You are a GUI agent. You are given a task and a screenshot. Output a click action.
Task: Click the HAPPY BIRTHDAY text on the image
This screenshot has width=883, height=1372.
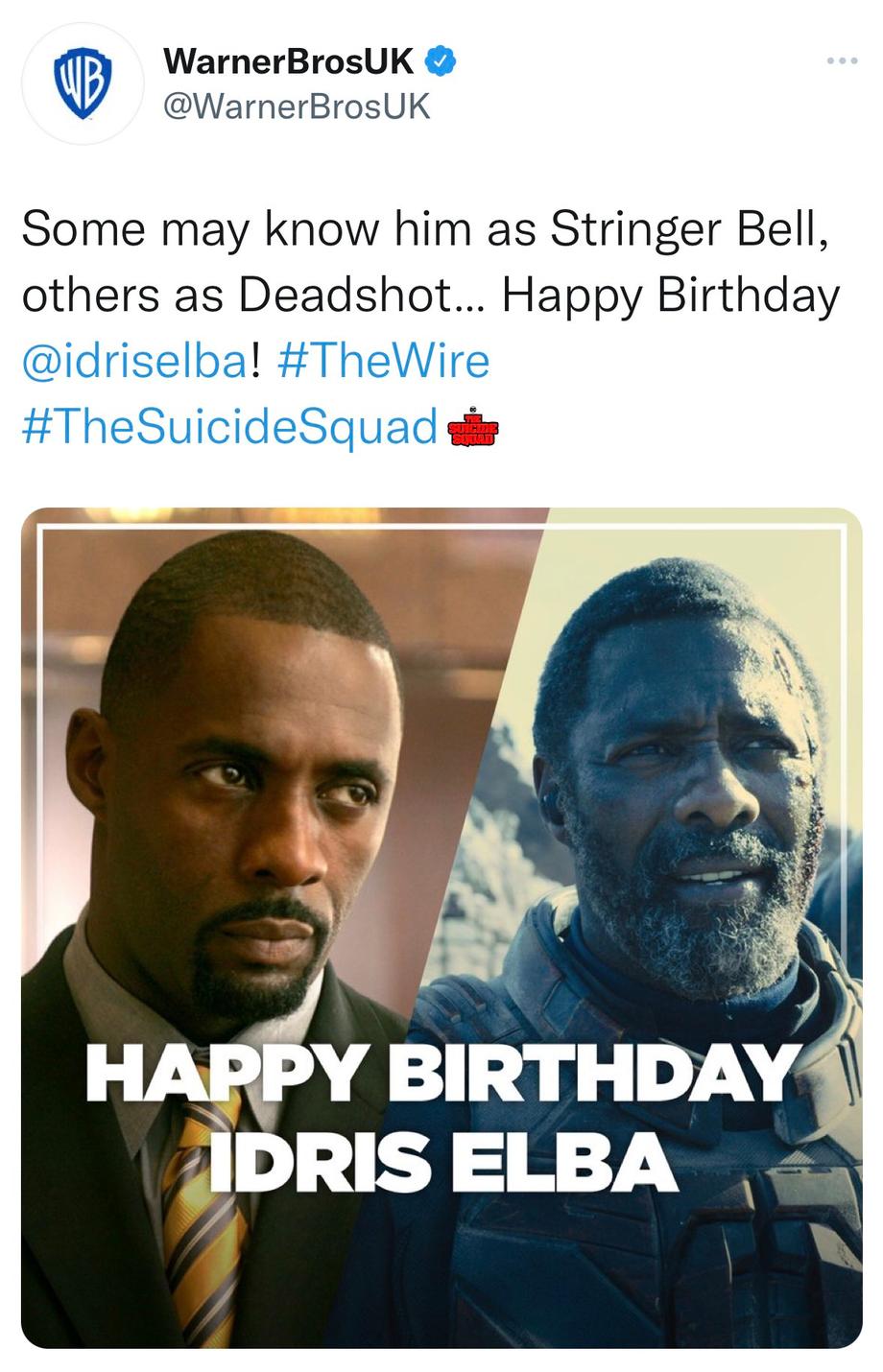tap(442, 1073)
